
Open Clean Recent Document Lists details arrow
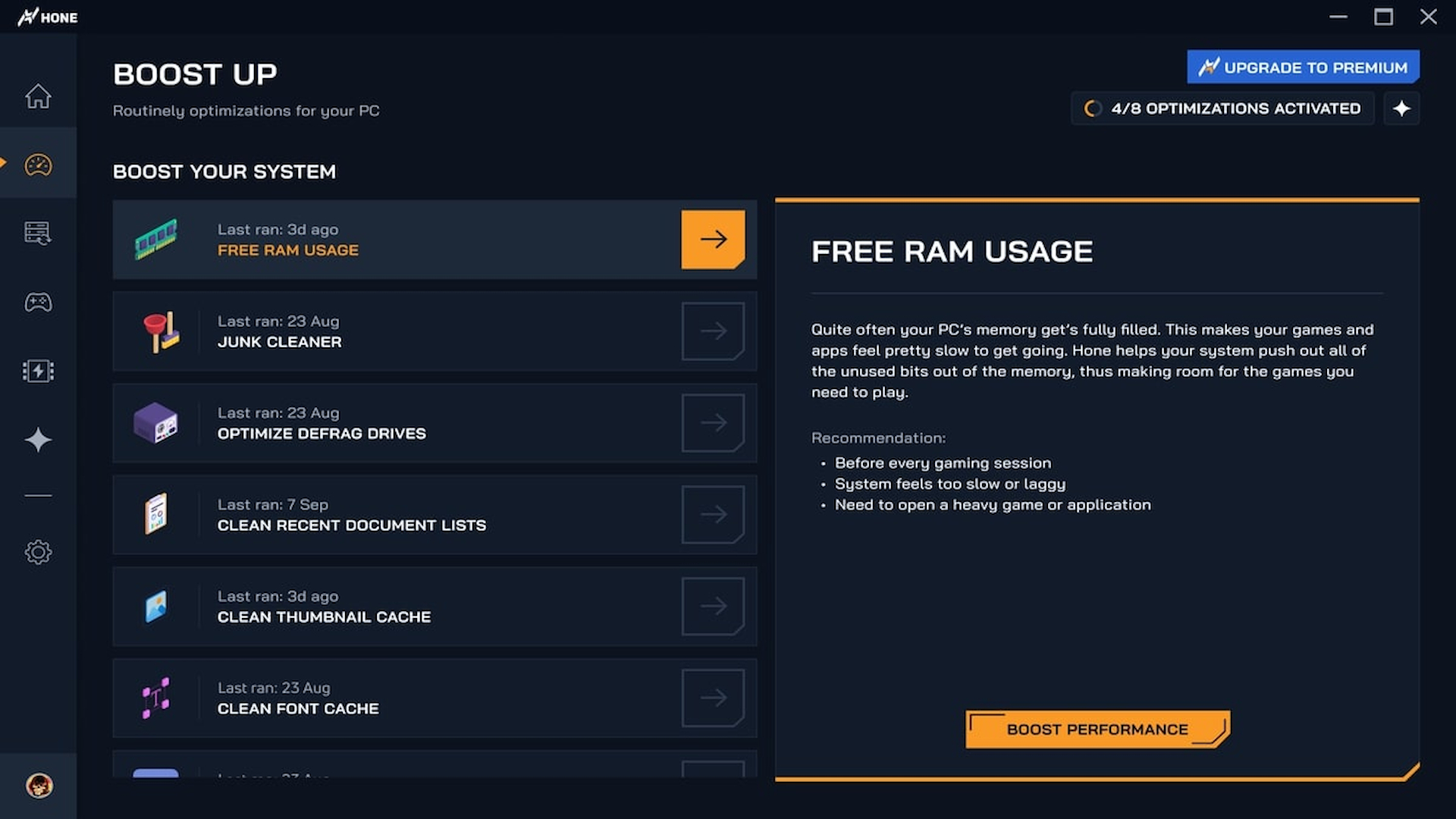point(713,514)
